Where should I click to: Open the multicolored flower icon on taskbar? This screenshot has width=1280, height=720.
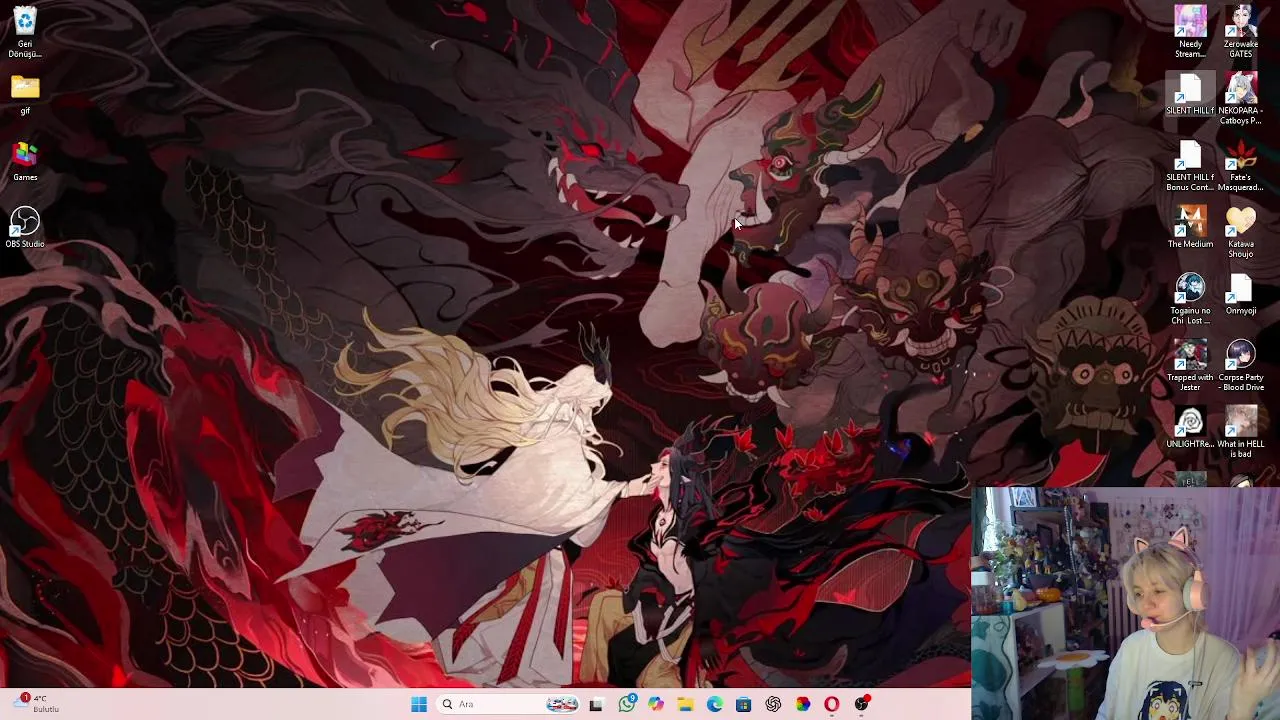coord(803,704)
